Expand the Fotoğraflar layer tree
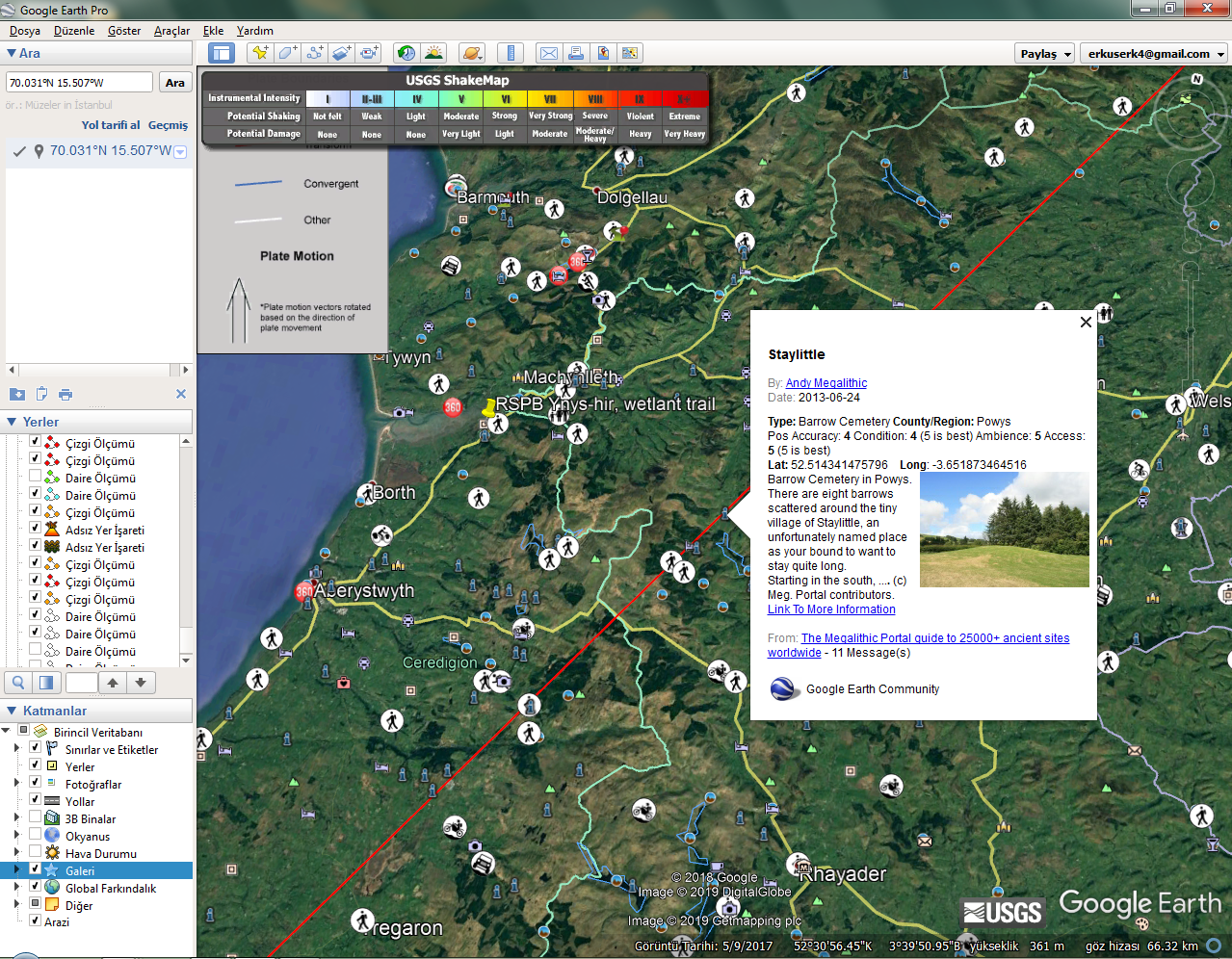Viewport: 1232px width, 959px height. 16,784
